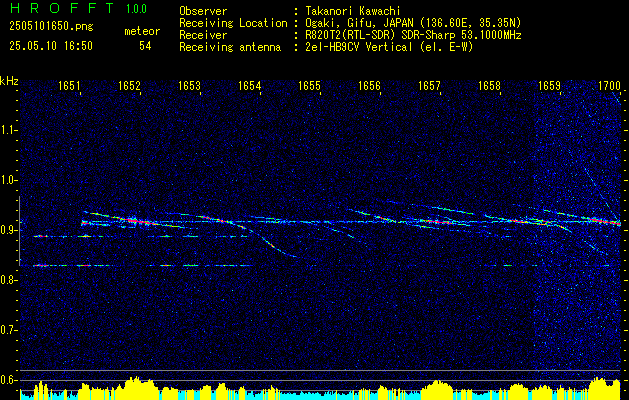This screenshot has height=400, width=629.
Task: Click the yellow signal-level peak under 1657
Action: coord(437,388)
